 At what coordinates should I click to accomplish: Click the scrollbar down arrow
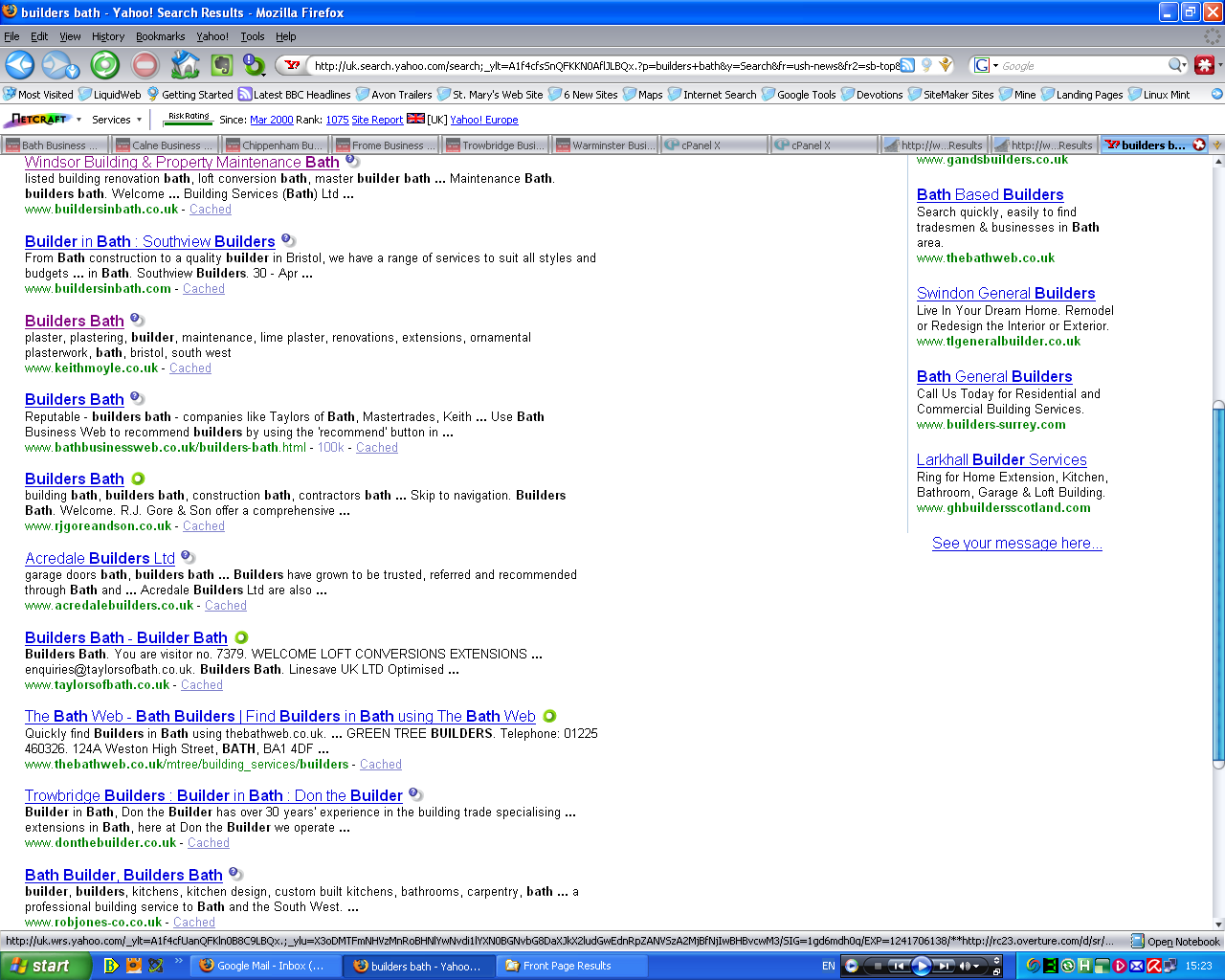[1217, 924]
